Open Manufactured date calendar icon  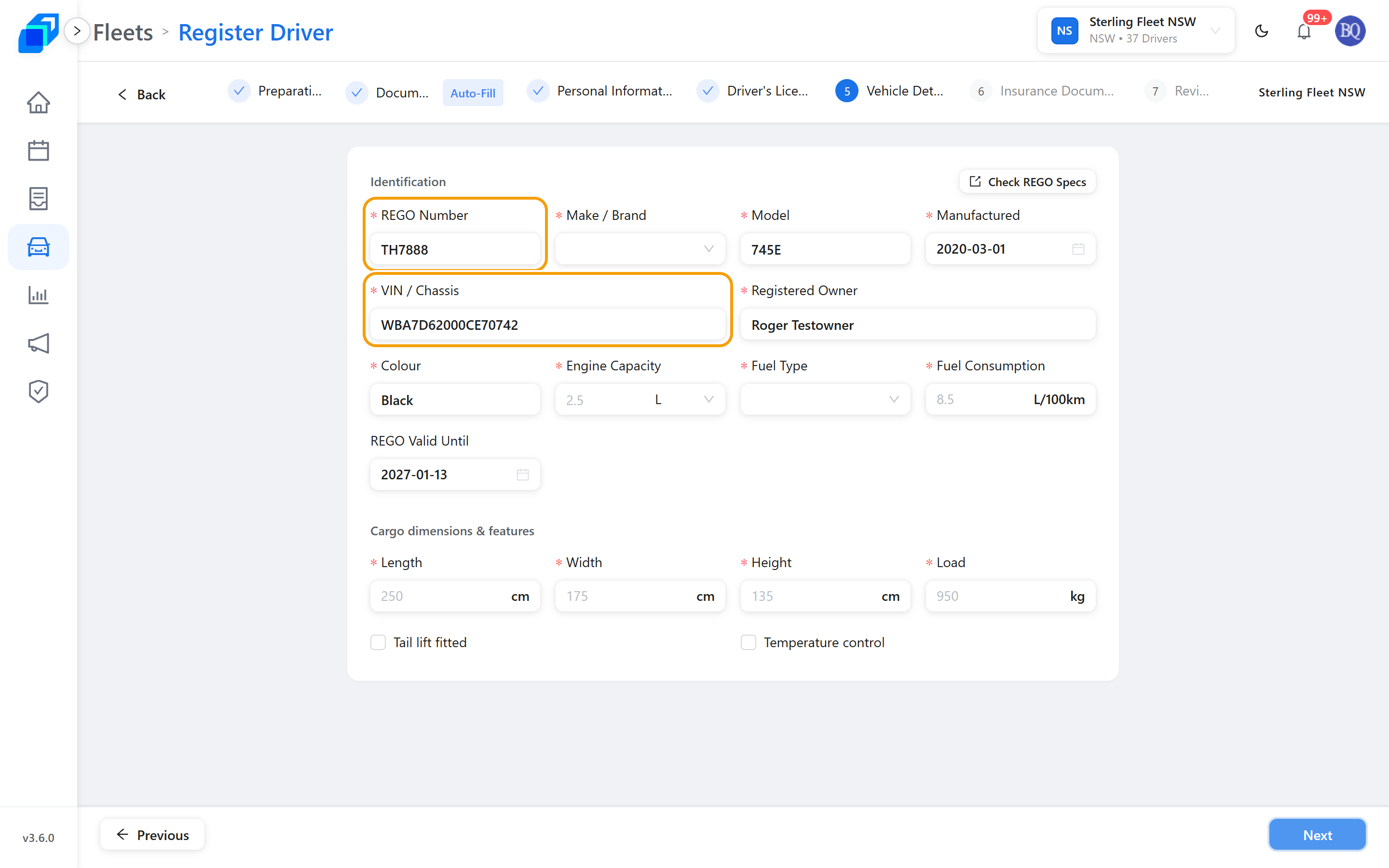pyautogui.click(x=1078, y=248)
